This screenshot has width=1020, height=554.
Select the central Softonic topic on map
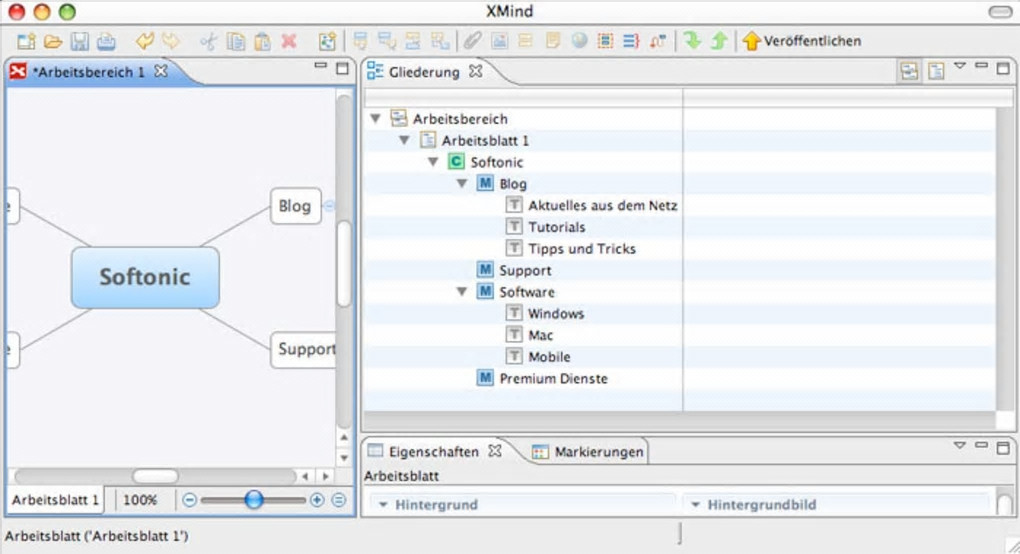pyautogui.click(x=145, y=277)
